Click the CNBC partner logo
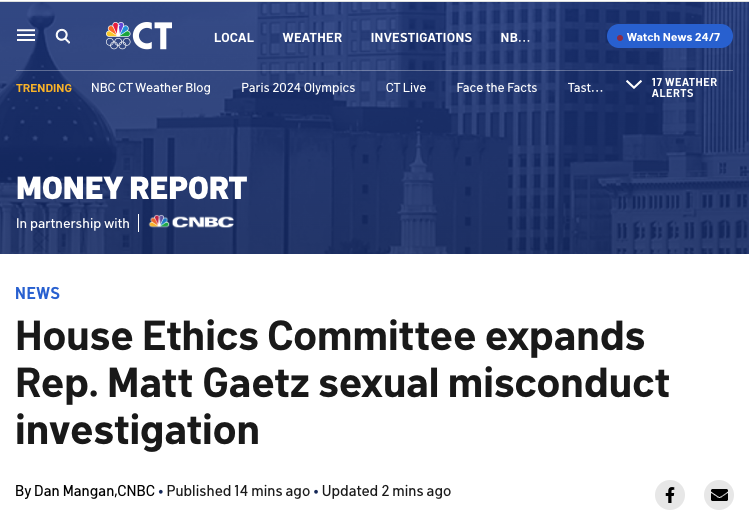This screenshot has width=749, height=513. [x=191, y=222]
